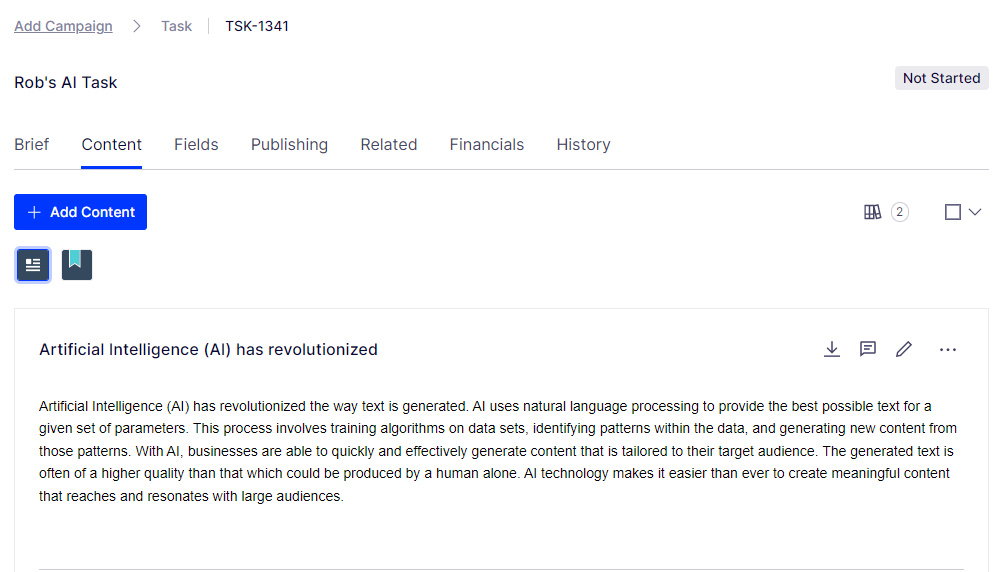Edit content with the pencil icon
Screen dimensions: 995x572
(x=904, y=349)
